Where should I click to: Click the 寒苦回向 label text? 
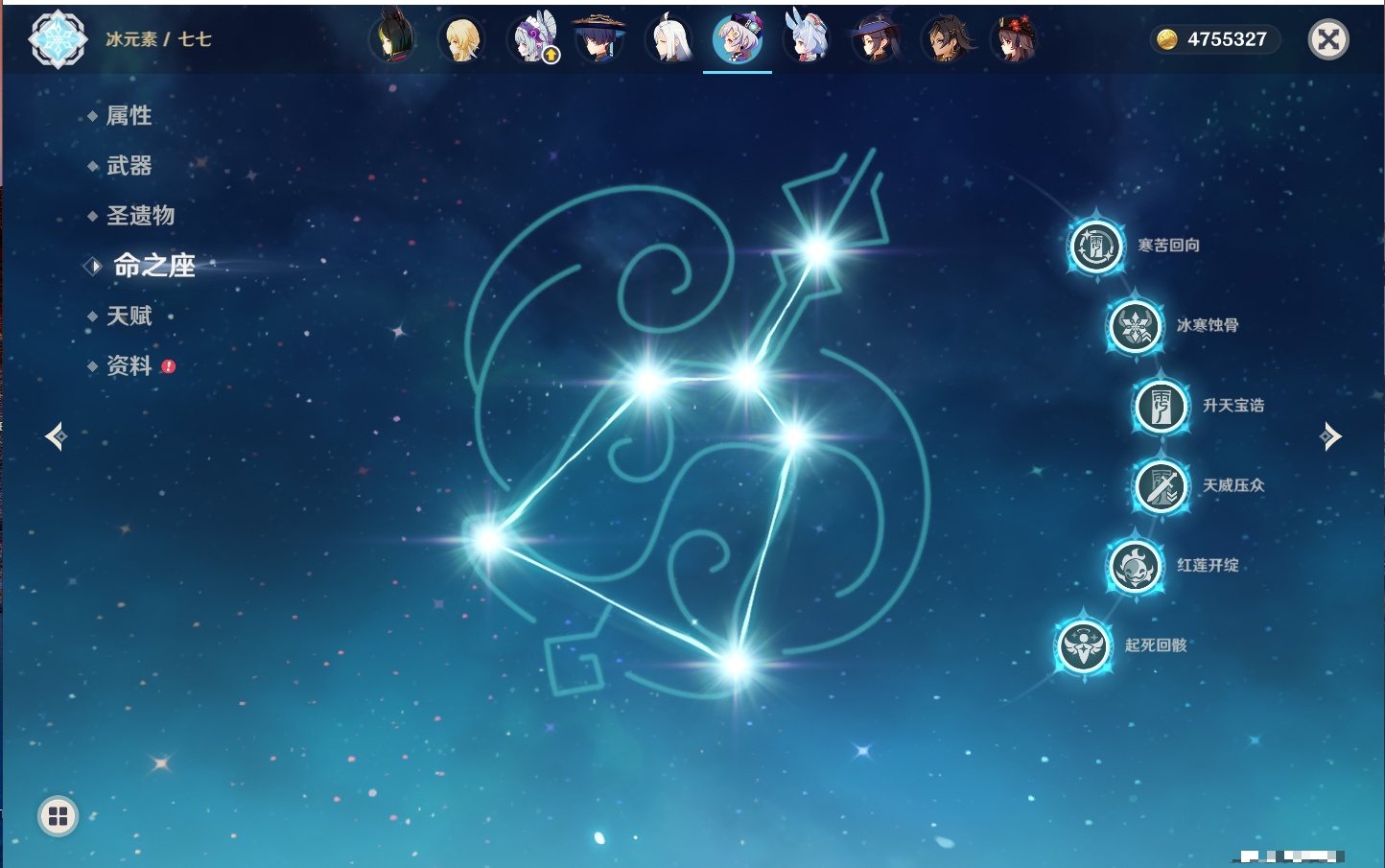pyautogui.click(x=1168, y=246)
